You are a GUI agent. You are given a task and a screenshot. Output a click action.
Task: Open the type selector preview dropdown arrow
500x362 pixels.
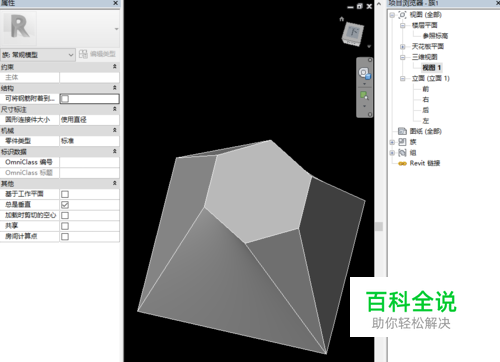(116, 29)
